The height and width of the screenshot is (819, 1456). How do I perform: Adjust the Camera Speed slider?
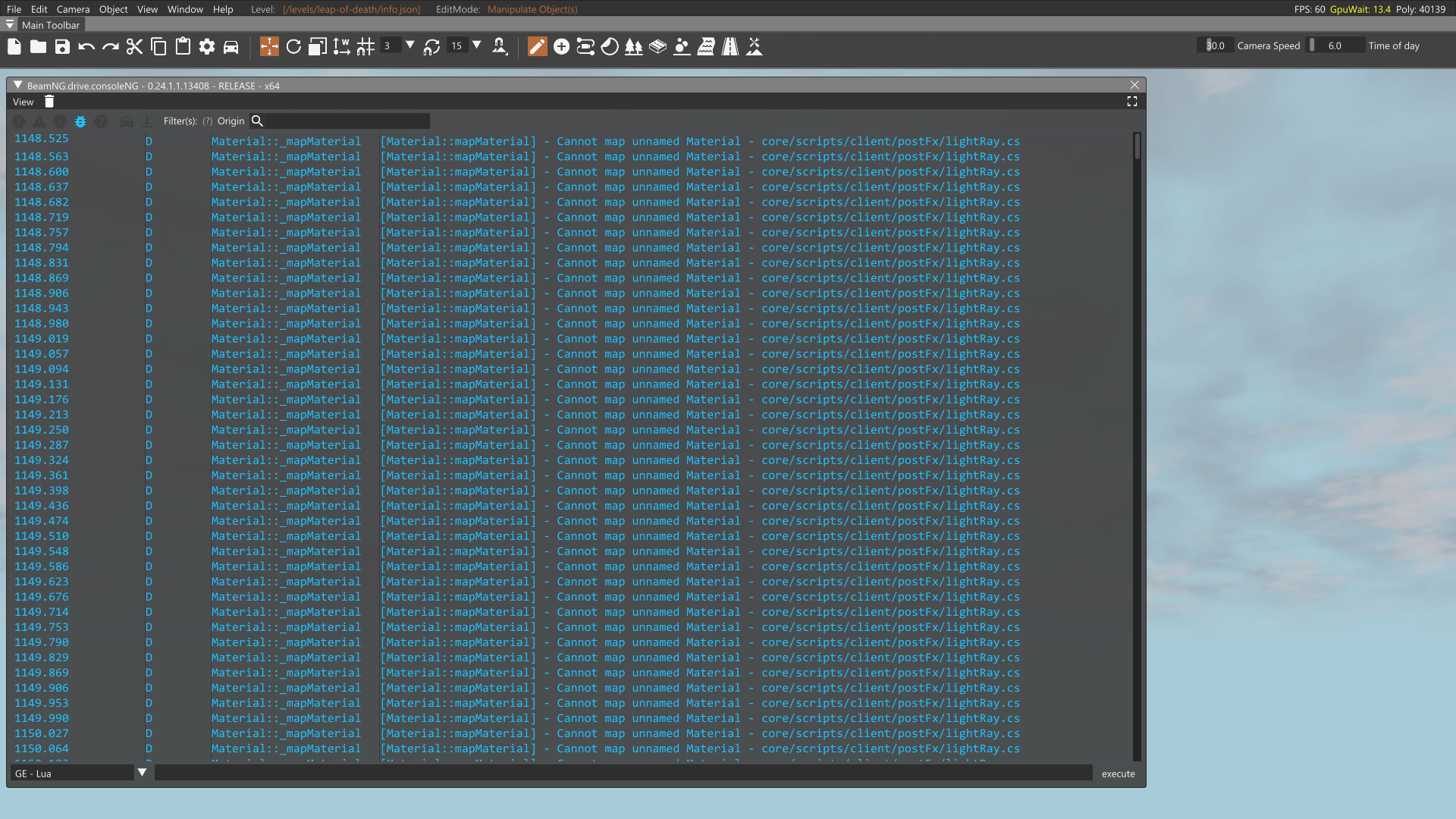(1216, 45)
